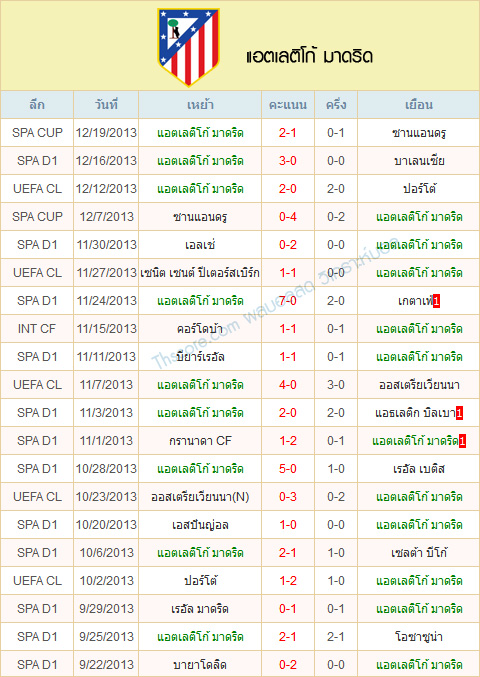Select the เยือน column header
The height and width of the screenshot is (677, 480).
pyautogui.click(x=419, y=105)
